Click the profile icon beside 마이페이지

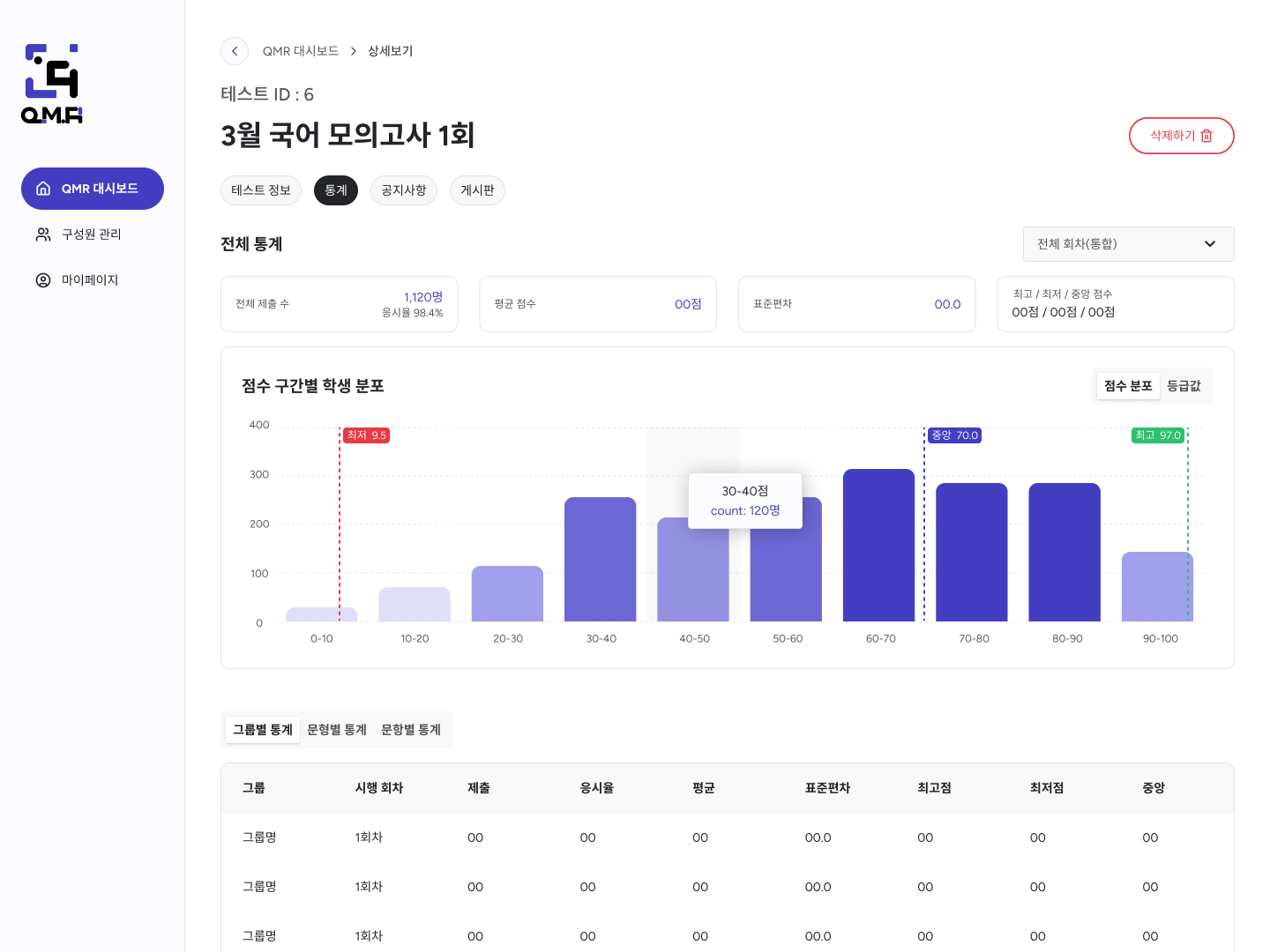[43, 280]
